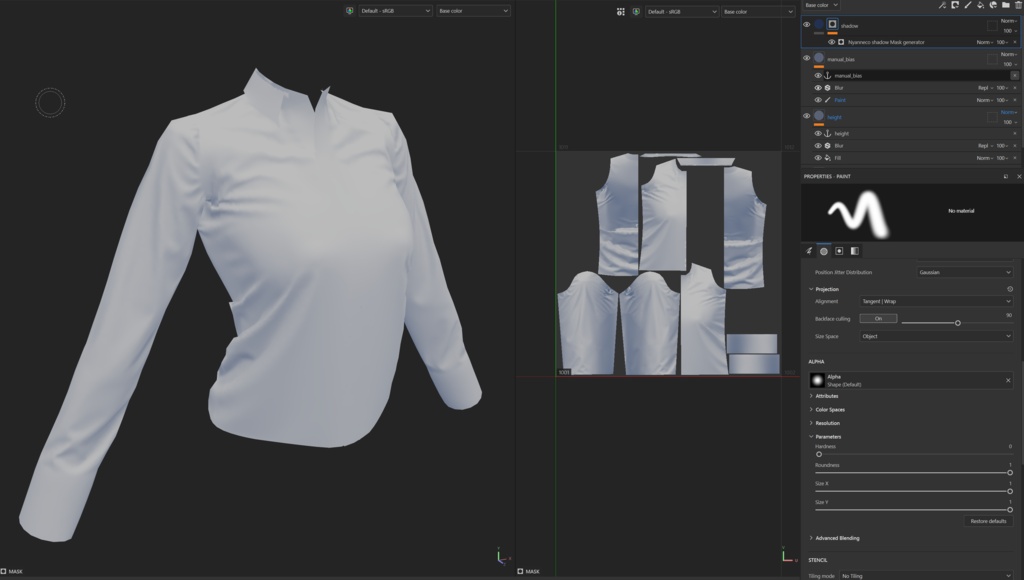Screen dimensions: 1024x580
Task: Add a fill layer with bucket icon
Action: point(980,5)
